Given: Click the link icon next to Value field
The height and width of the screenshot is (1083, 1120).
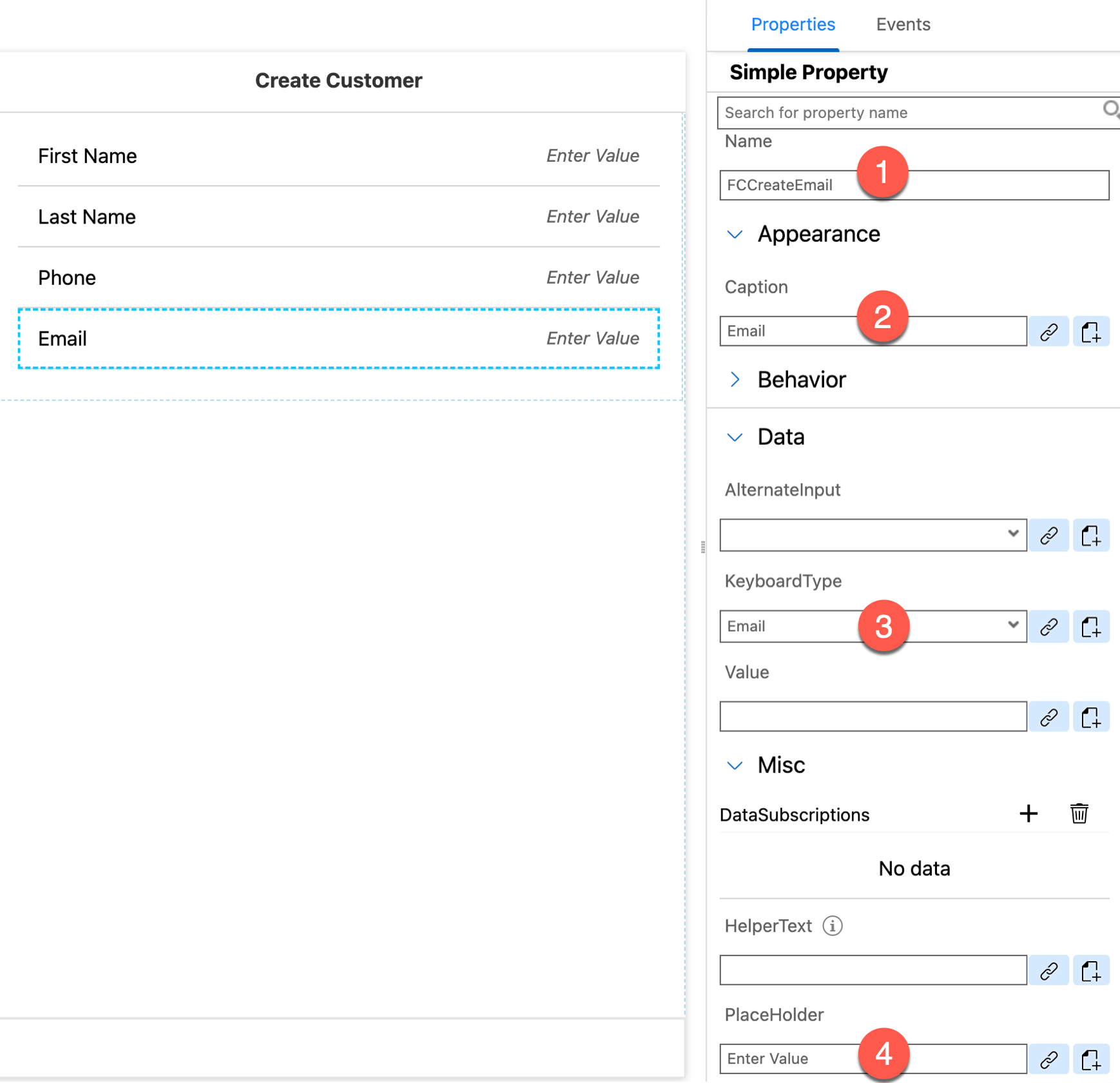Looking at the screenshot, I should click(1048, 717).
